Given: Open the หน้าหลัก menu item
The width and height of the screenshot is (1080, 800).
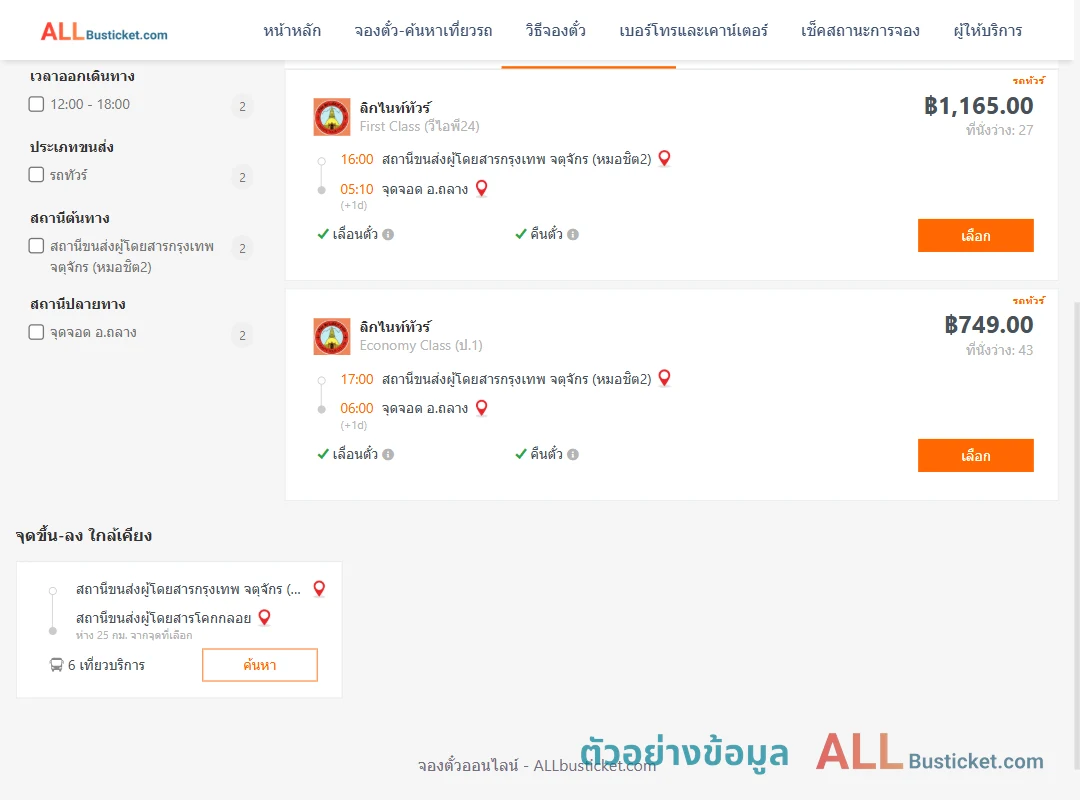Looking at the screenshot, I should click(292, 31).
